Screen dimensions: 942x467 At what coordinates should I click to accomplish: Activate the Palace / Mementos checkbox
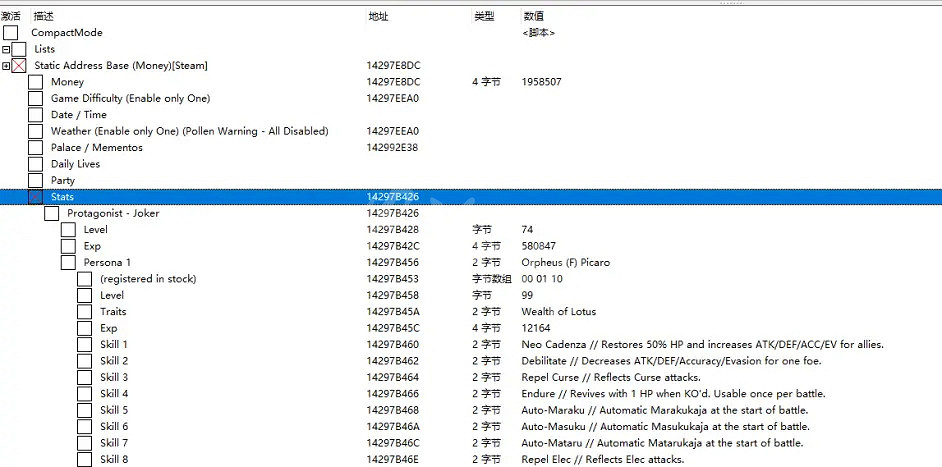(35, 148)
